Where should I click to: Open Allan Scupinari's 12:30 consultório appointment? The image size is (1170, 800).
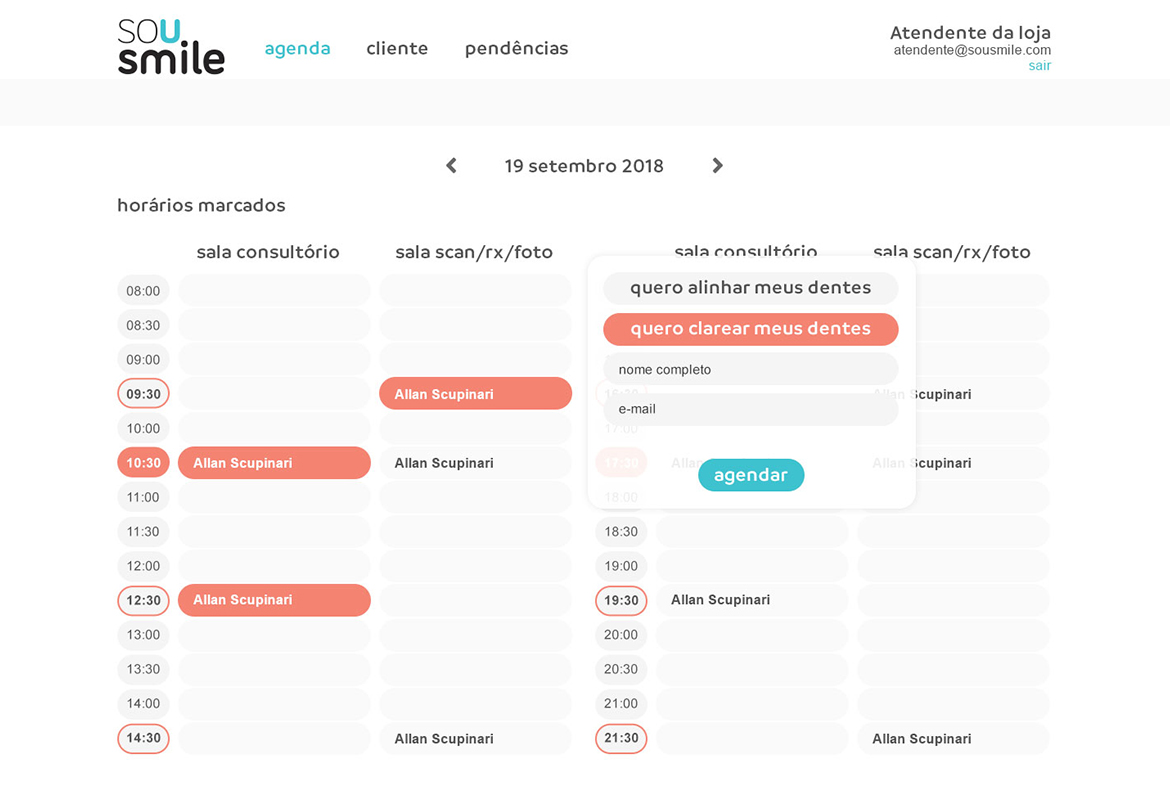(274, 600)
